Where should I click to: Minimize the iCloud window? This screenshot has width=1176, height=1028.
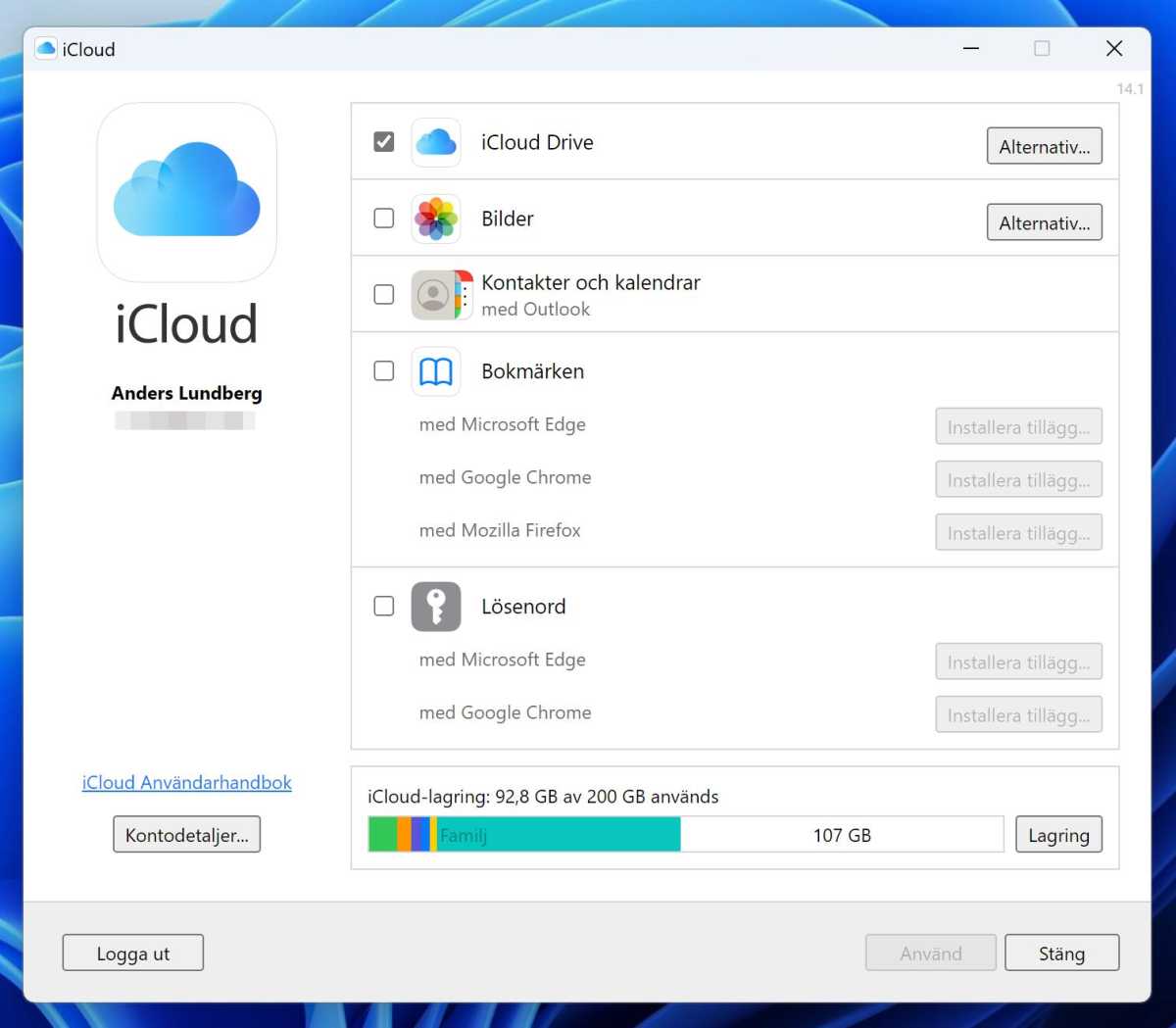(971, 48)
